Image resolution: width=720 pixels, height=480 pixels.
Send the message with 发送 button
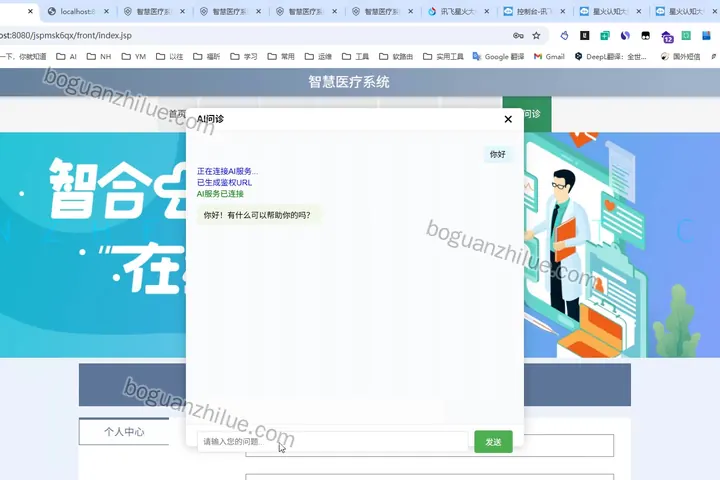[x=493, y=441]
